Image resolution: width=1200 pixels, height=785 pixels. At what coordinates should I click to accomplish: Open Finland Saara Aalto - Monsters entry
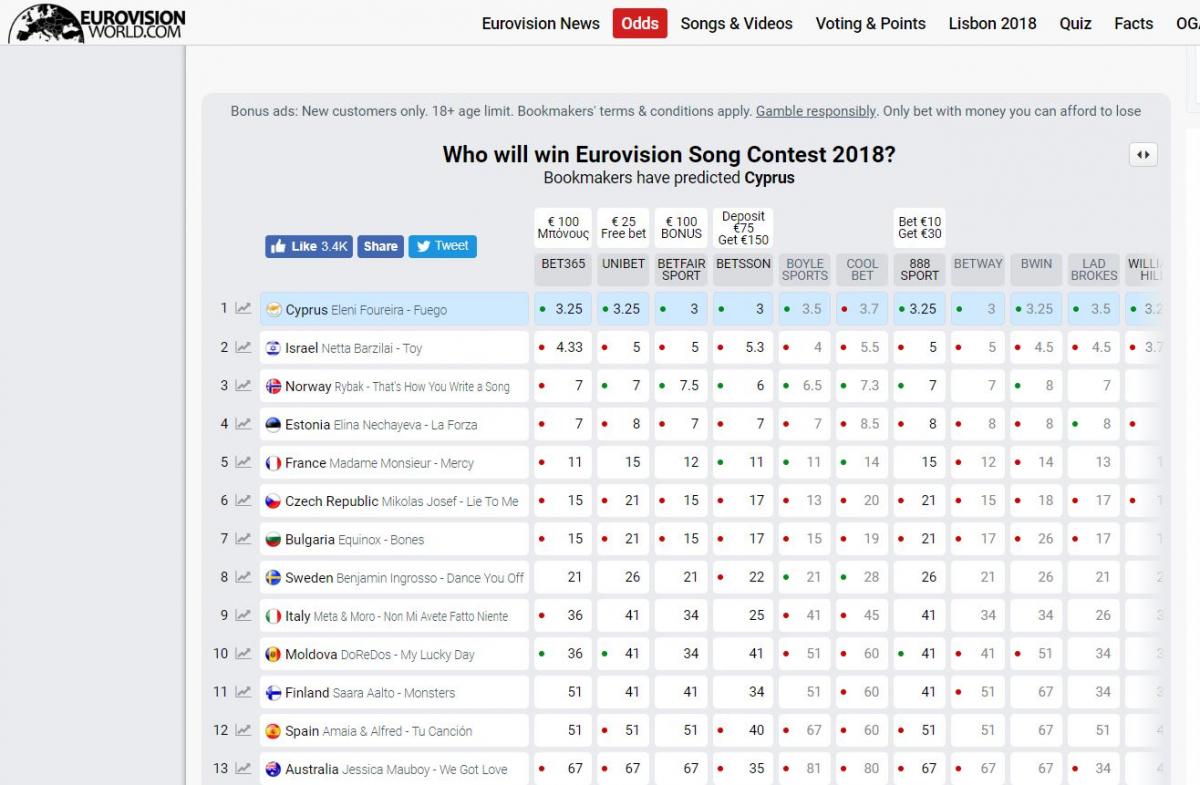[x=394, y=692]
